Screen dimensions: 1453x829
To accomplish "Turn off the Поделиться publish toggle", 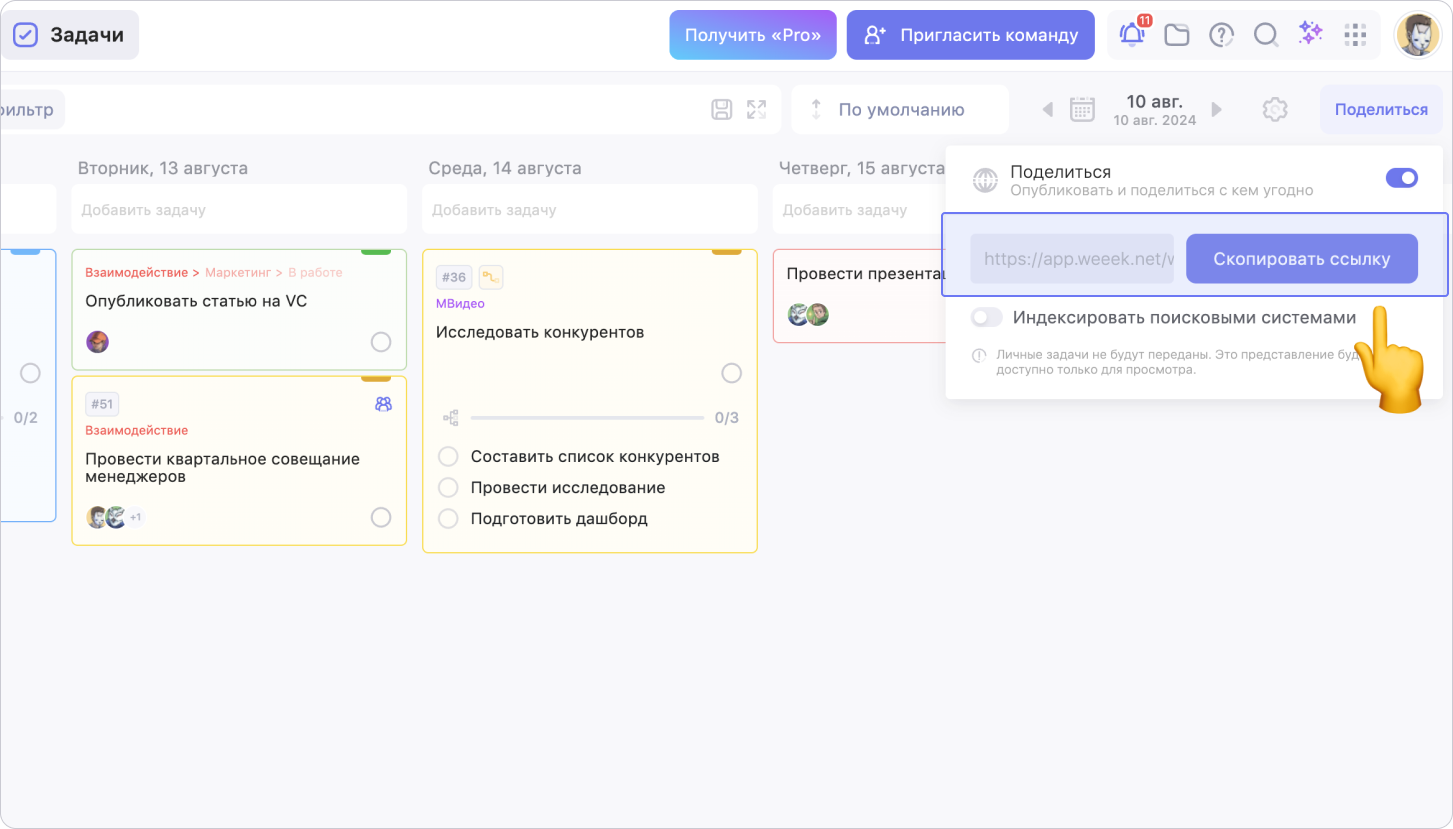I will (x=1401, y=178).
